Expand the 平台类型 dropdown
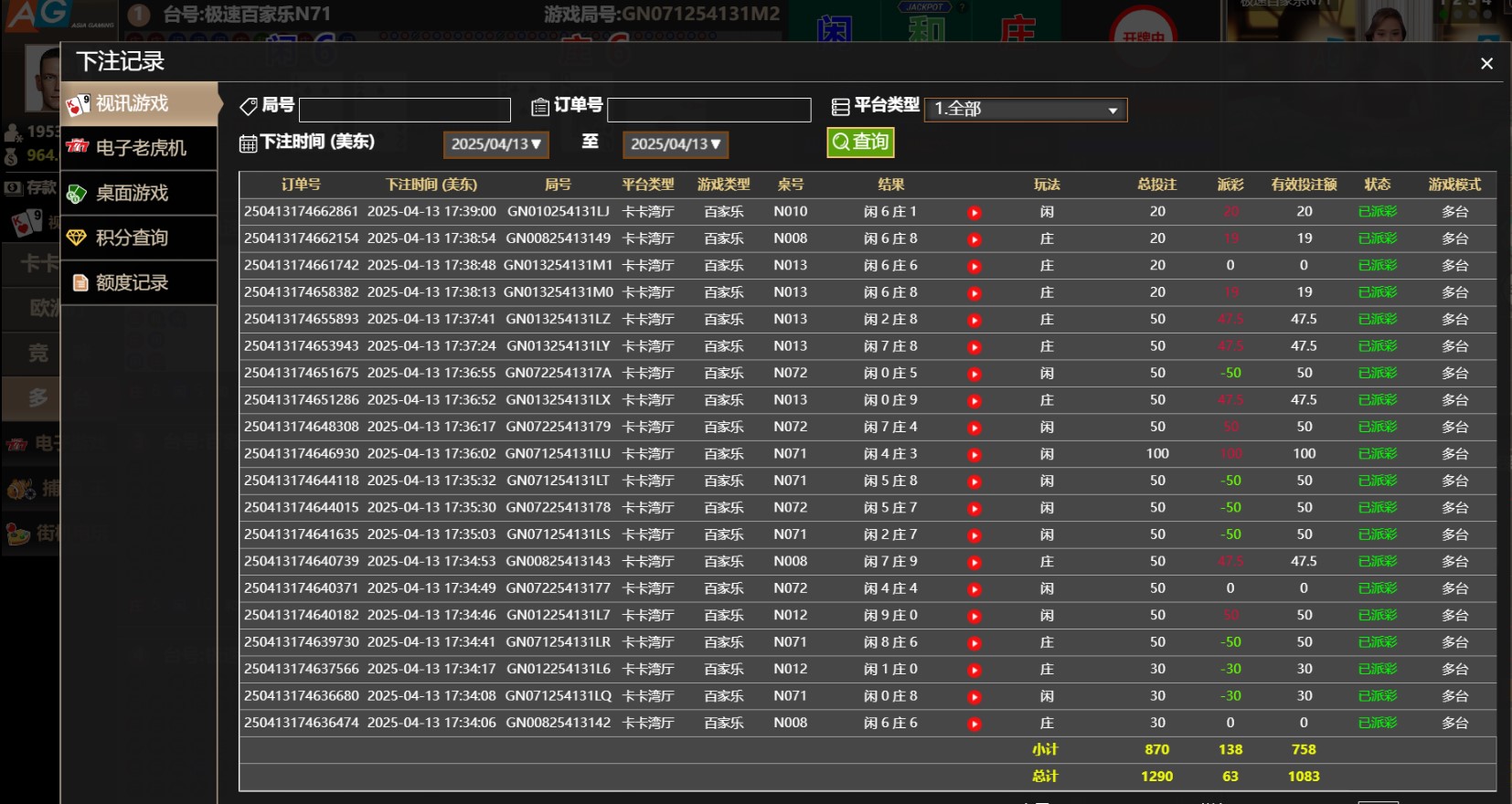This screenshot has height=804, width=1512. (x=1025, y=110)
